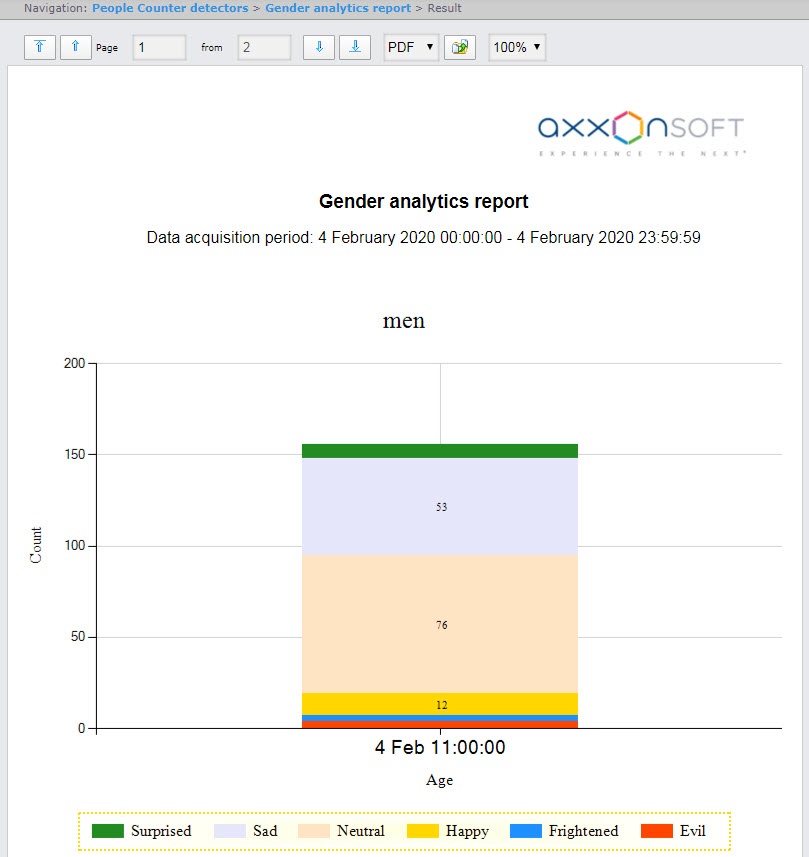Click the yellow Happy legend swatch
The height and width of the screenshot is (857, 809).
[423, 831]
